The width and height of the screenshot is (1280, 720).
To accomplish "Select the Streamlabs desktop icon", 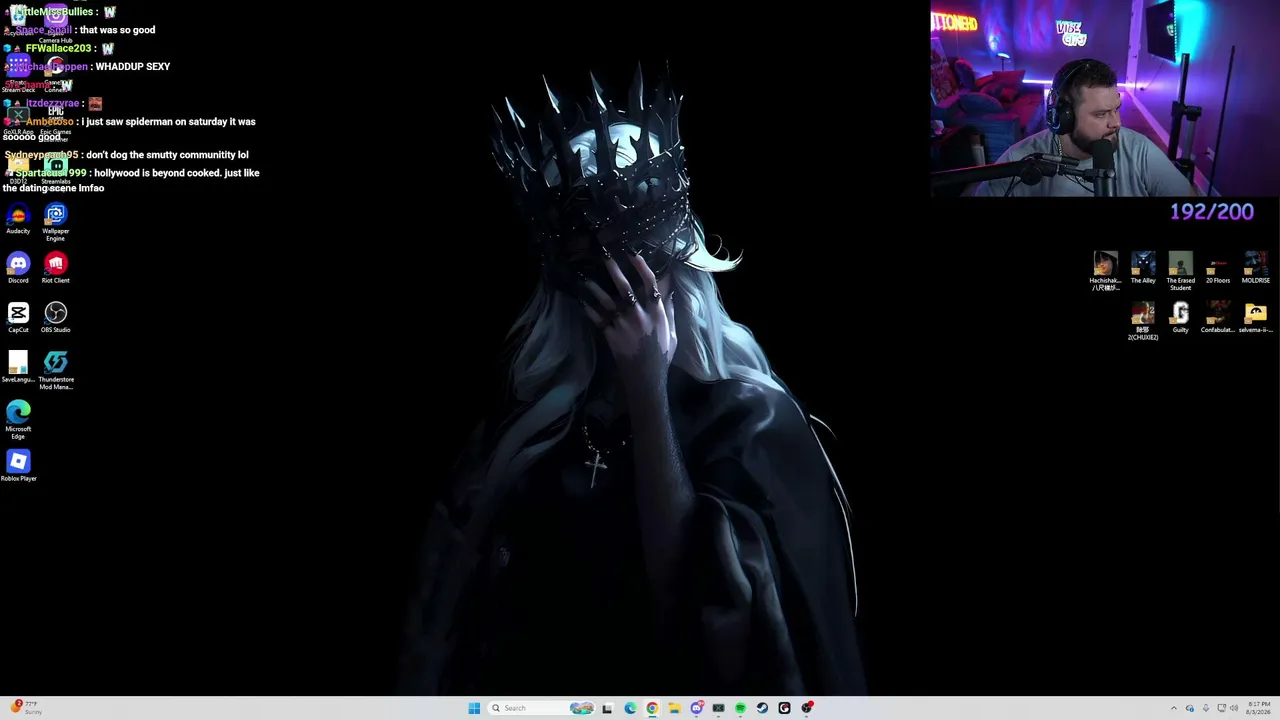I will pyautogui.click(x=55, y=169).
